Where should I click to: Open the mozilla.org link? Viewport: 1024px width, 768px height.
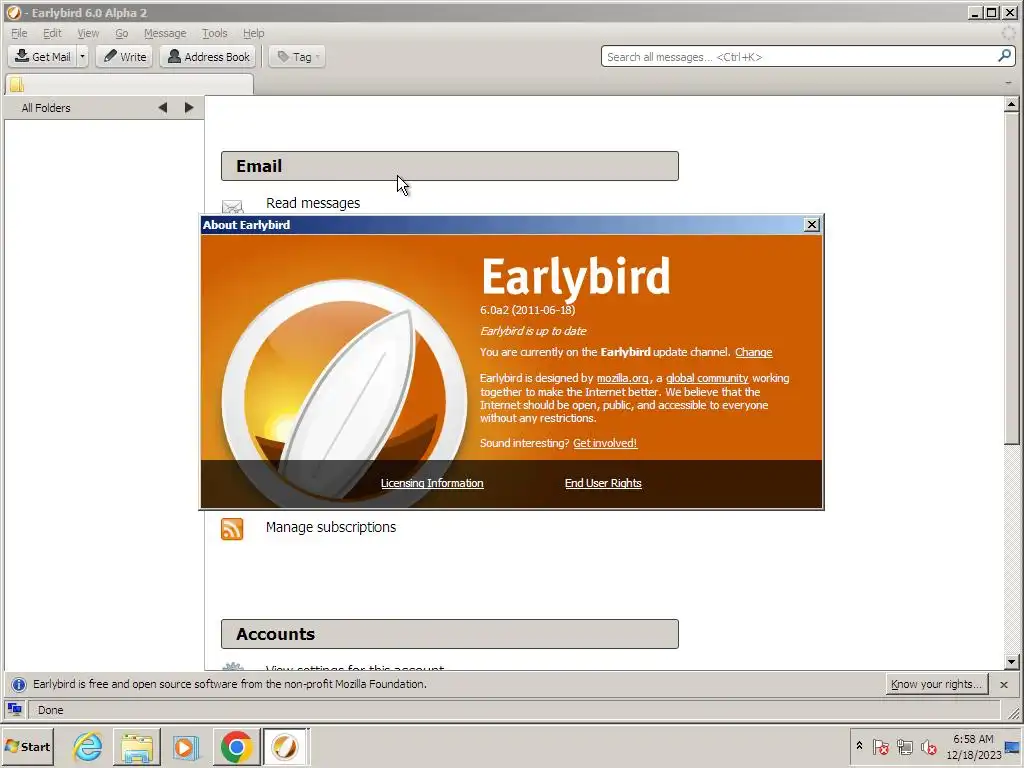click(x=622, y=378)
